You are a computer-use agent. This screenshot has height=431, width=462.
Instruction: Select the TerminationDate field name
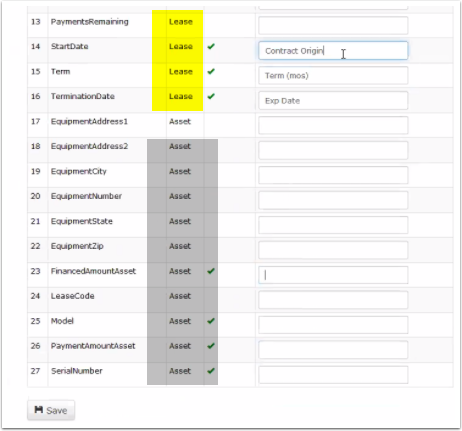pos(83,97)
